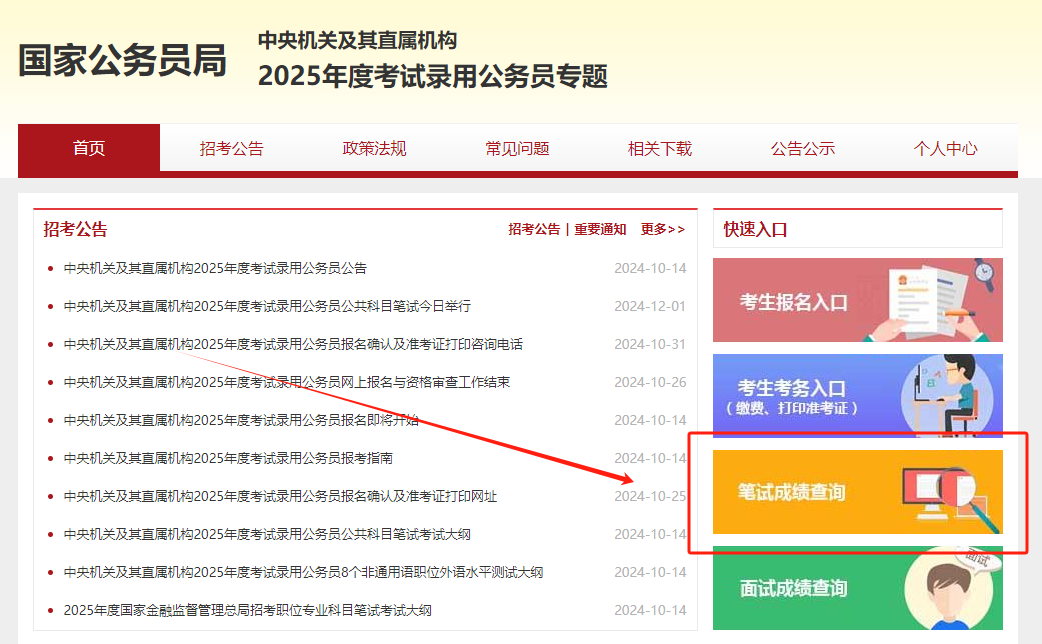
Task: Go to 个人中心 page
Action: coord(945,149)
